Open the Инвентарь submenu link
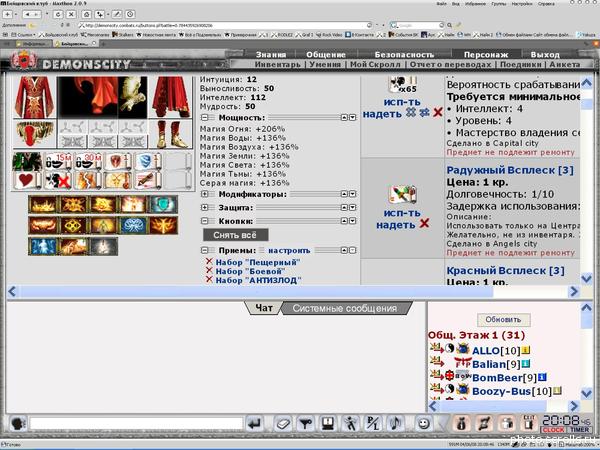This screenshot has height=450, width=600. click(x=277, y=64)
